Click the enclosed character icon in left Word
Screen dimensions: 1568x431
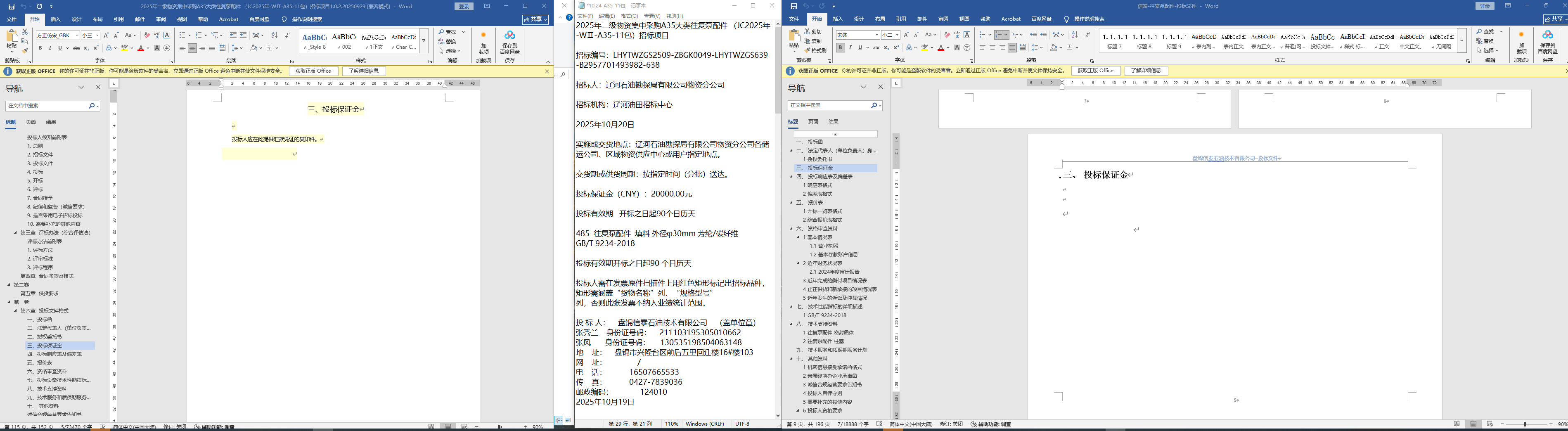coord(167,48)
